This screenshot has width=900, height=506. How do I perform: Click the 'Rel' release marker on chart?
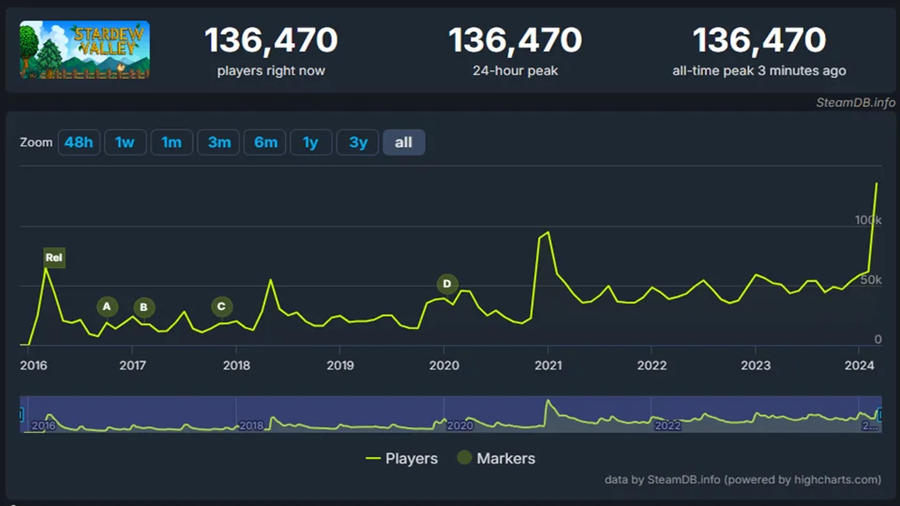[x=54, y=258]
